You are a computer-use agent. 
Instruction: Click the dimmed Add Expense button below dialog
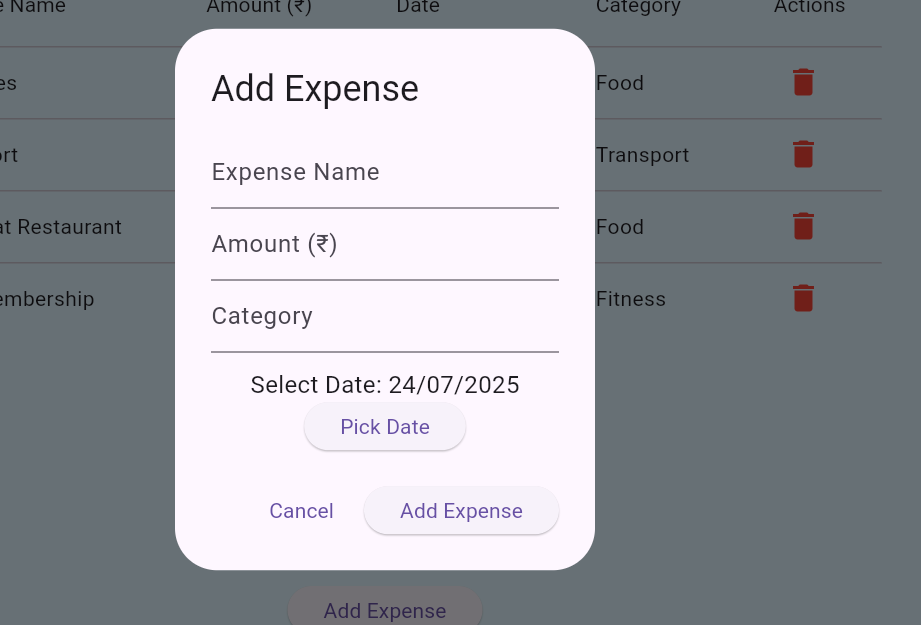[x=385, y=610]
